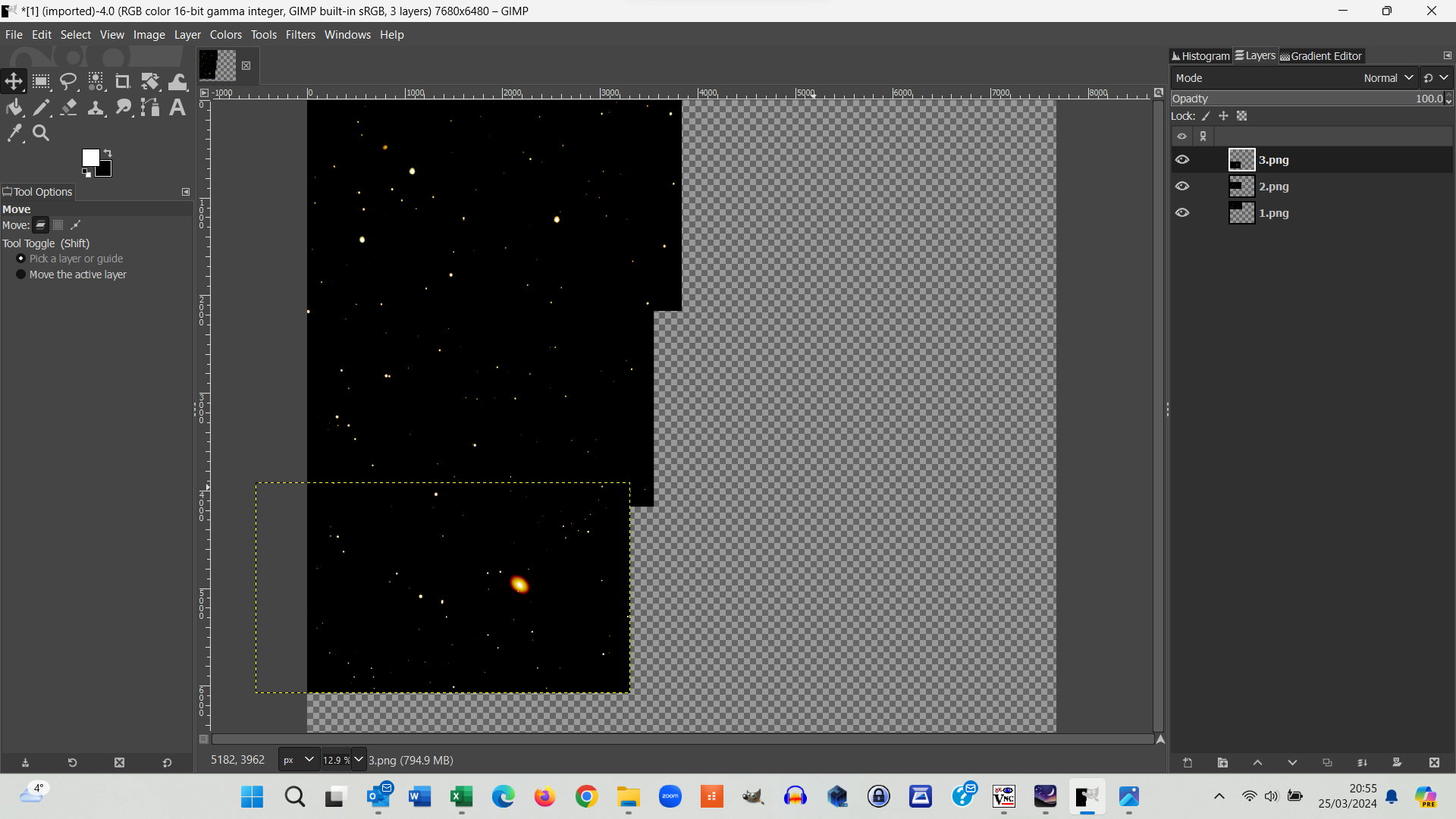This screenshot has height=819, width=1456.
Task: Select the Move tool in toolbox
Action: [14, 81]
